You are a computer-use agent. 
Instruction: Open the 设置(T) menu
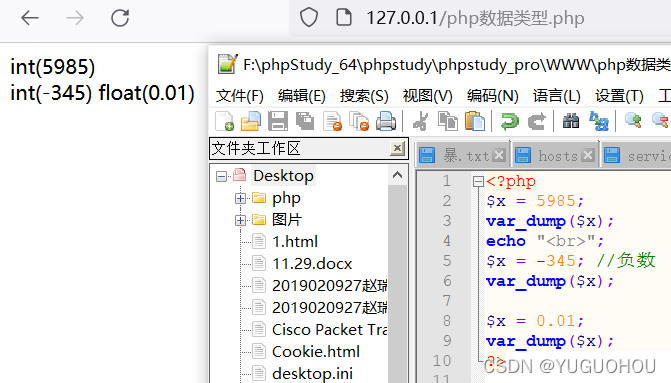(619, 96)
